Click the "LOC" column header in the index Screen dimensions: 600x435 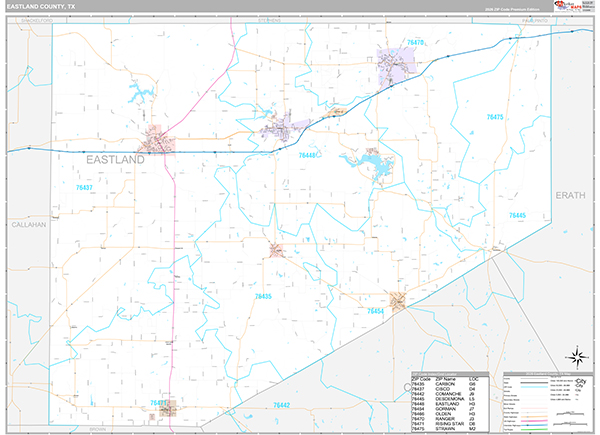click(x=473, y=379)
